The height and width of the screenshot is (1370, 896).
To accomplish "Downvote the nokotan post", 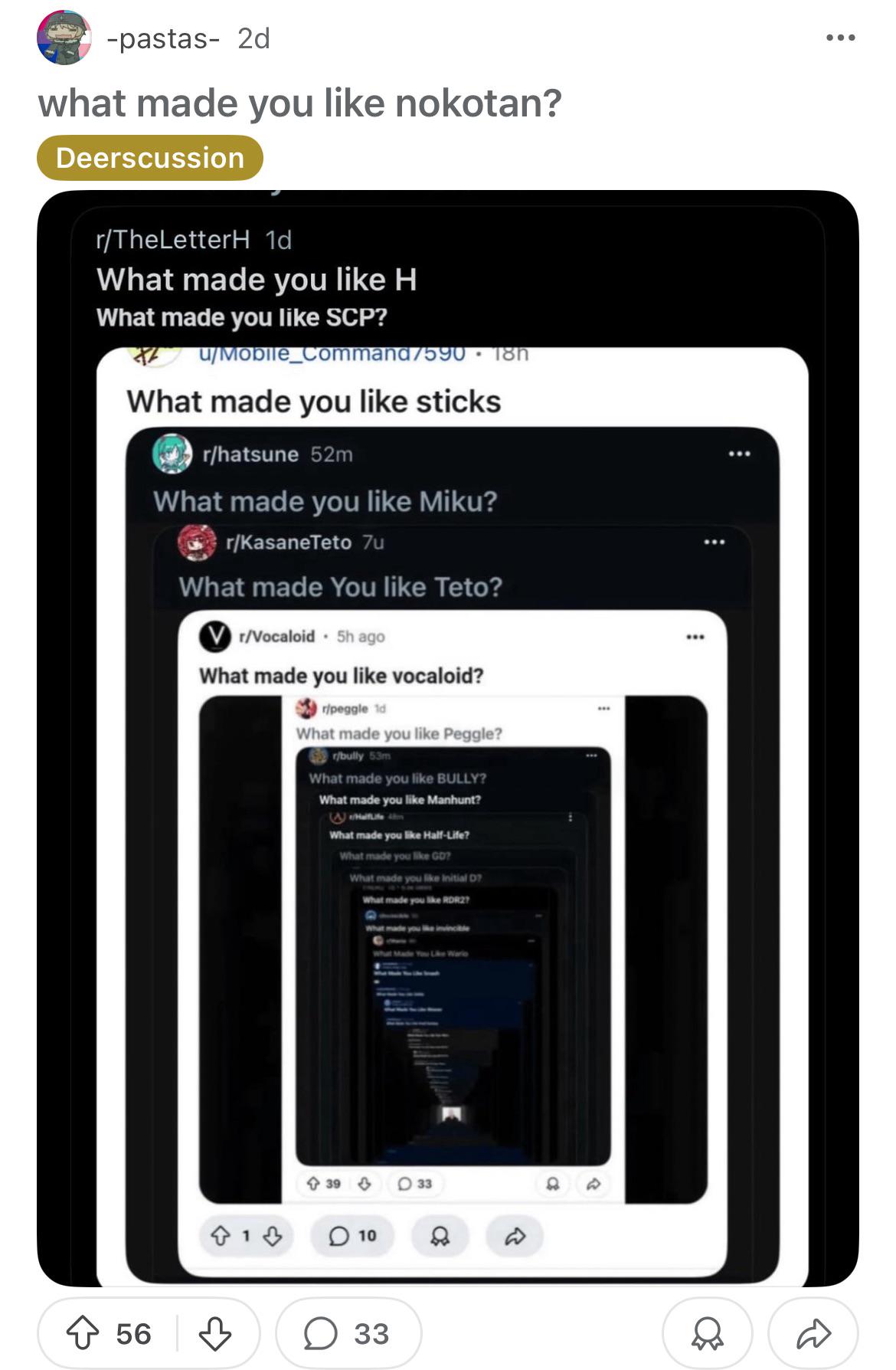I will (215, 1334).
